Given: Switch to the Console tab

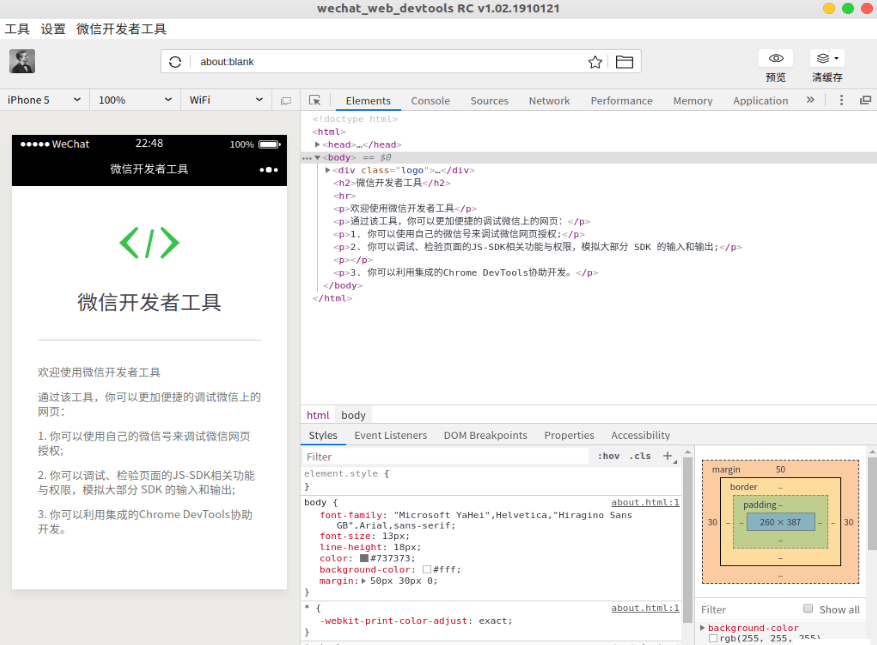Looking at the screenshot, I should tap(430, 101).
